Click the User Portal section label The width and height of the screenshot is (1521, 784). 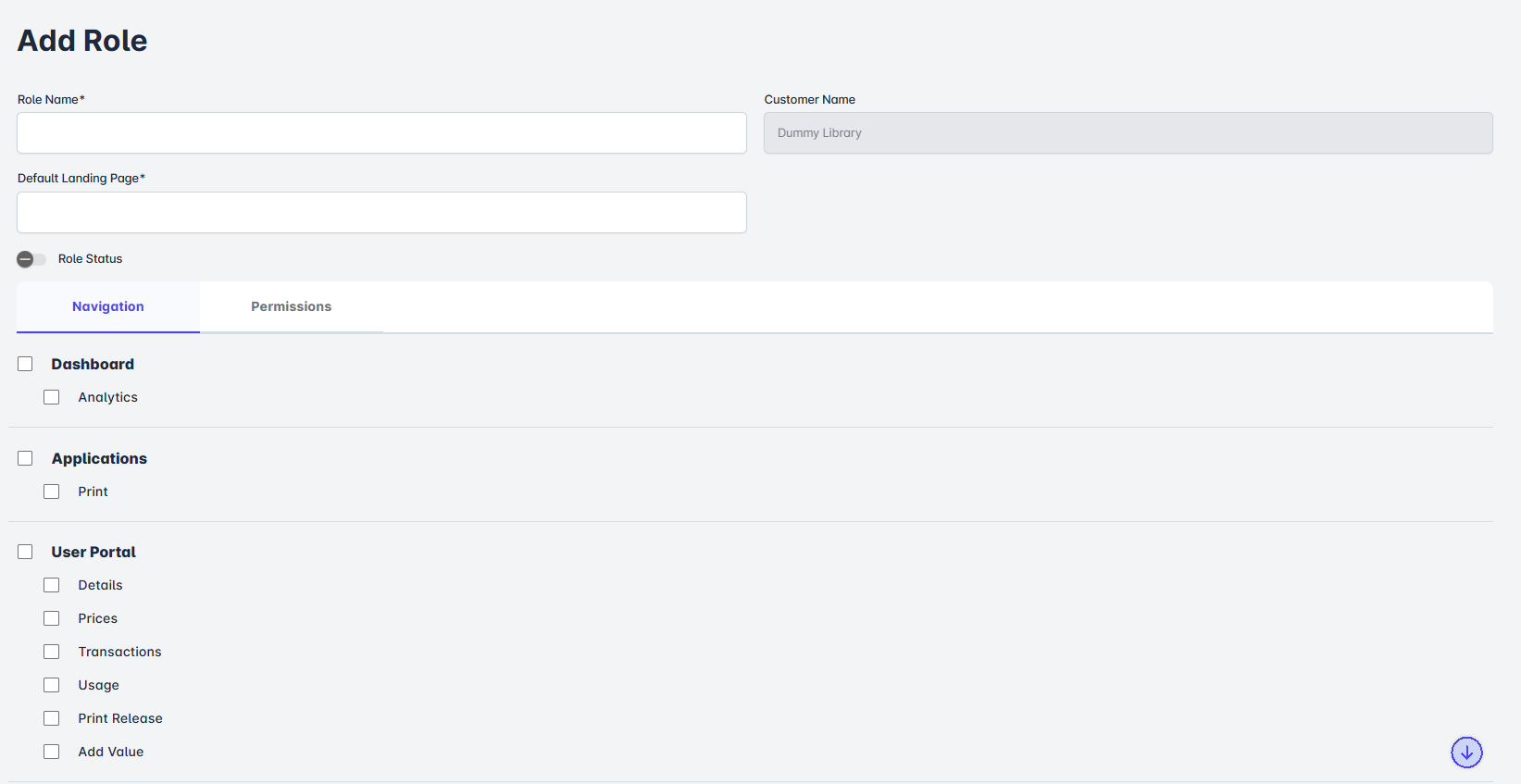94,552
